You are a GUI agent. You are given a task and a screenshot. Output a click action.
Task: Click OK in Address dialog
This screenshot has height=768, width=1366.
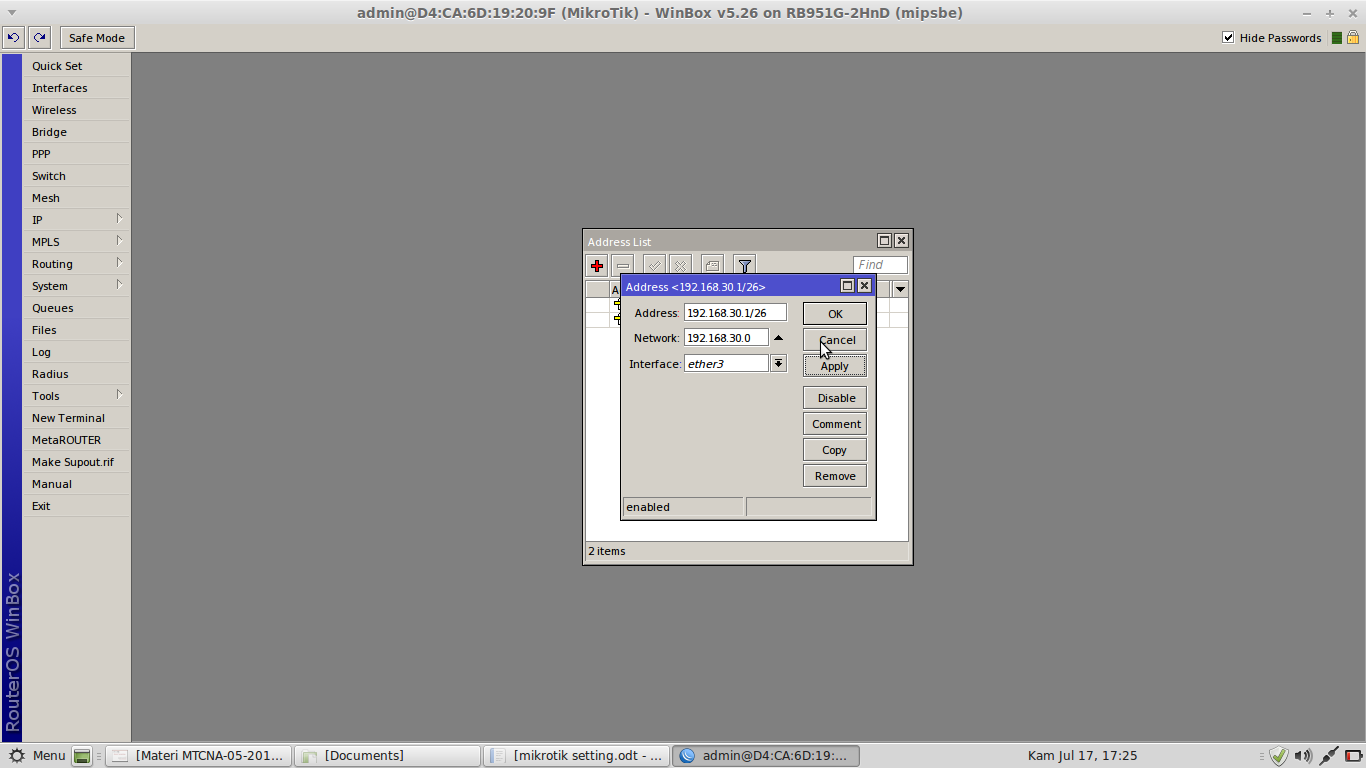(835, 314)
